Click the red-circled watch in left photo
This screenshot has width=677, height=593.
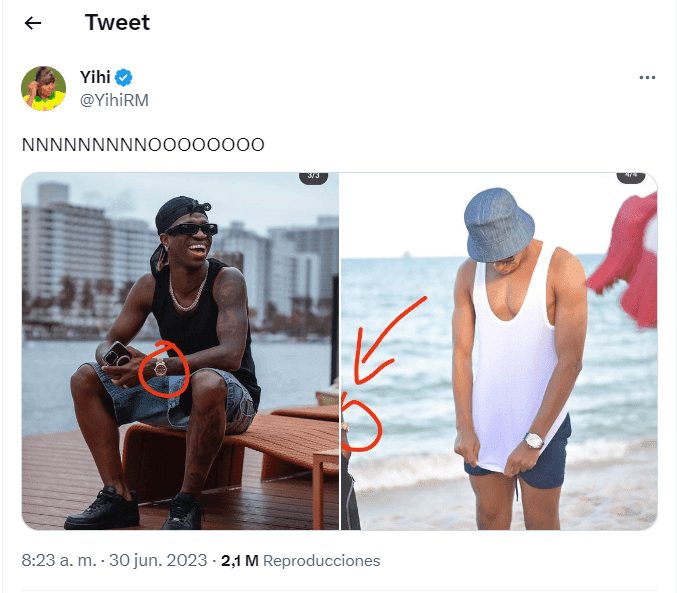(160, 368)
